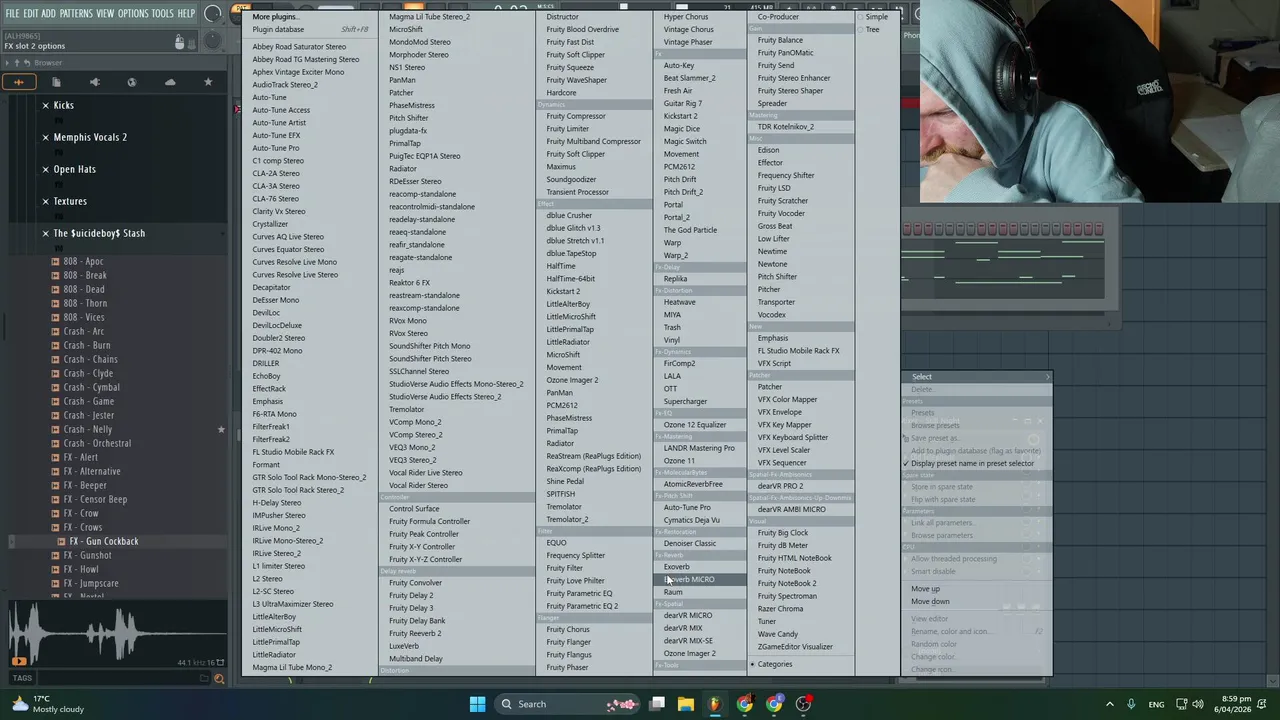This screenshot has height=720, width=1280.
Task: Click the microphone icon in system tray
Action: pyautogui.click(x=1131, y=704)
